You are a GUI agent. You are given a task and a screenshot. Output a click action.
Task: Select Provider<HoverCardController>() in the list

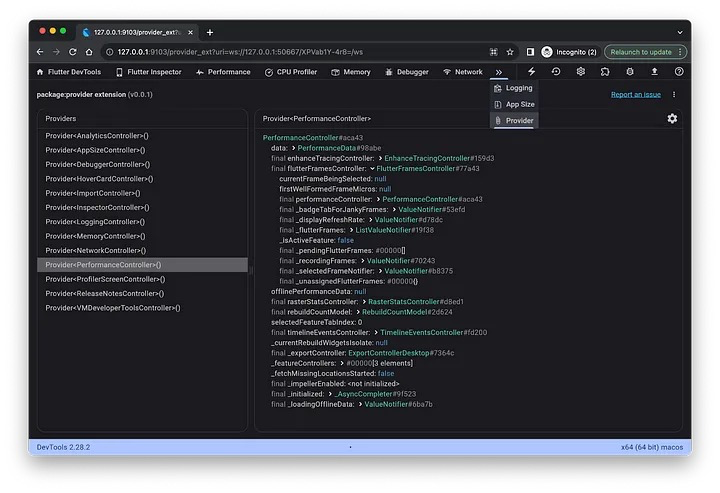tap(142, 179)
